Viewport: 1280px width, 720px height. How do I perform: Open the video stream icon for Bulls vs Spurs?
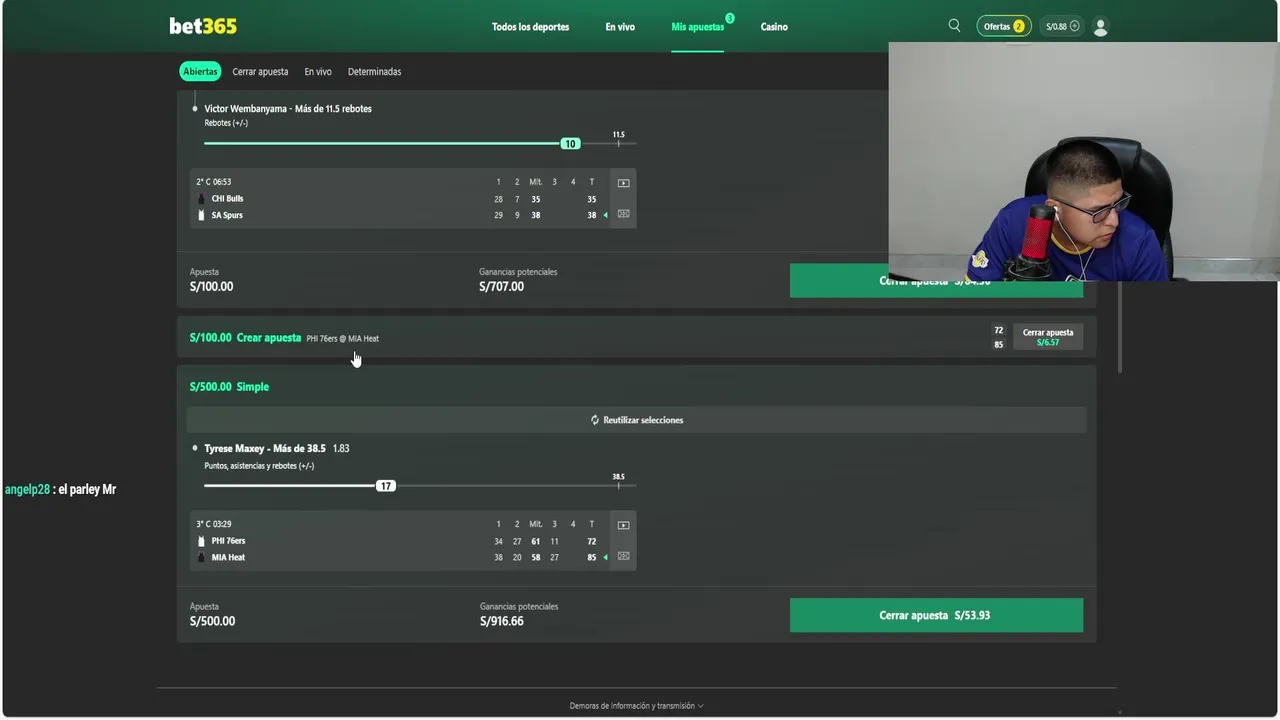point(623,183)
